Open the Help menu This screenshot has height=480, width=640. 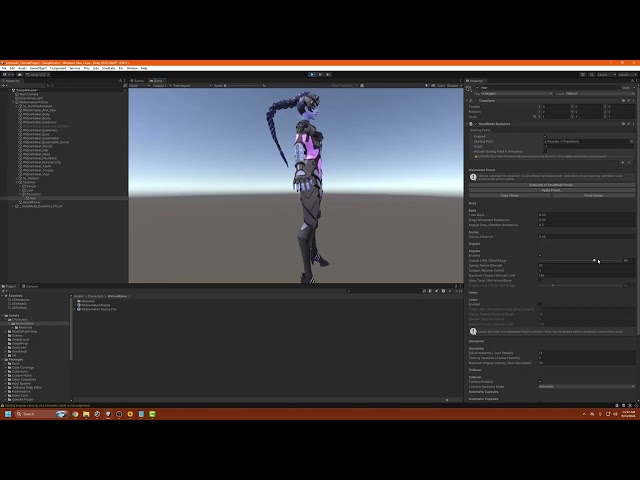coord(144,68)
